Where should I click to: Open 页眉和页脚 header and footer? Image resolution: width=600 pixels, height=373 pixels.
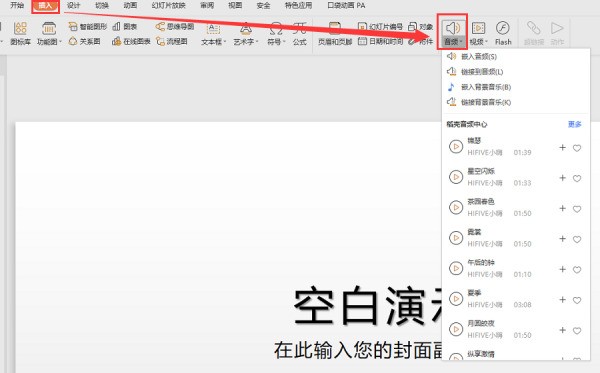(x=335, y=34)
